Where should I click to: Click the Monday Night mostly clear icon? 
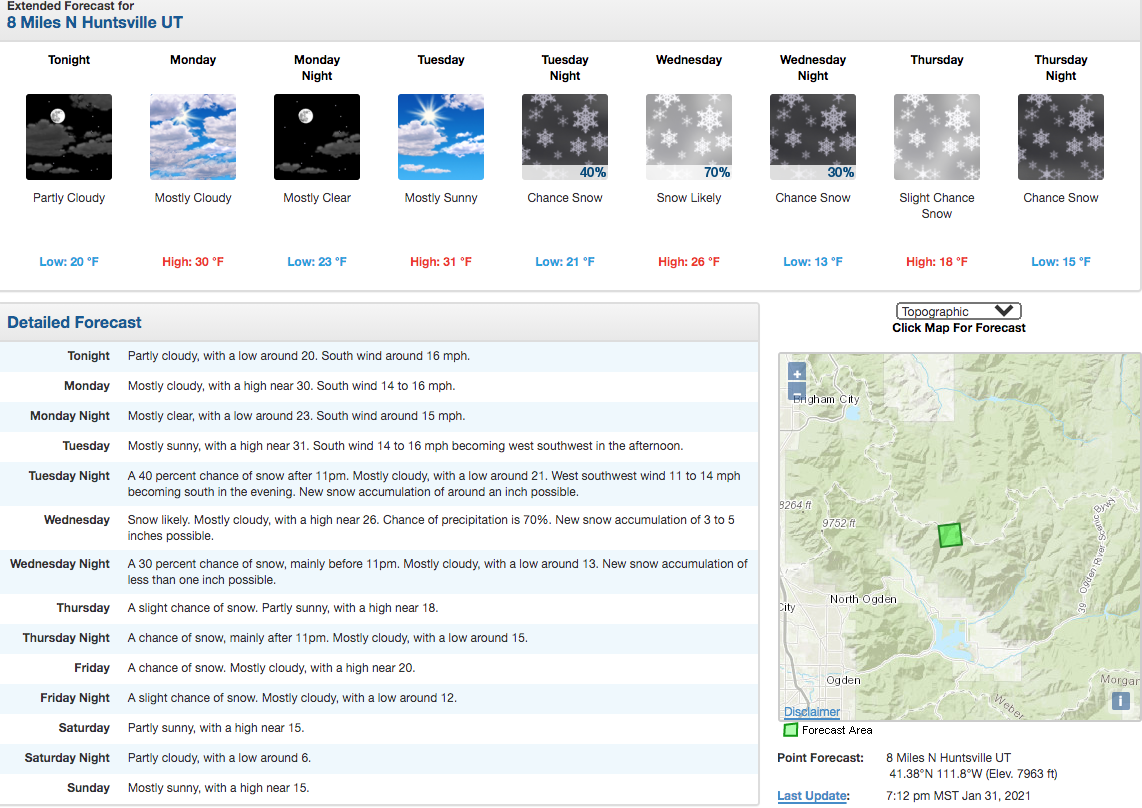point(317,137)
